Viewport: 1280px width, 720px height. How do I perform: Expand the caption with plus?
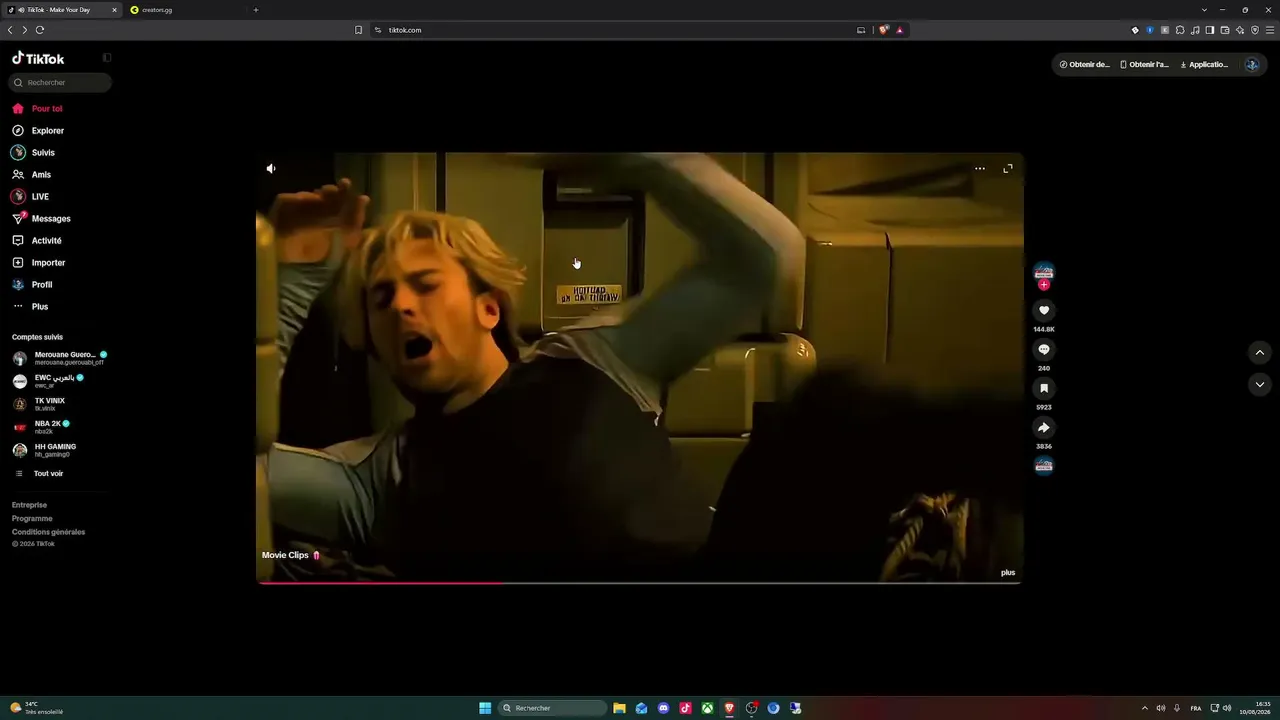click(1008, 573)
